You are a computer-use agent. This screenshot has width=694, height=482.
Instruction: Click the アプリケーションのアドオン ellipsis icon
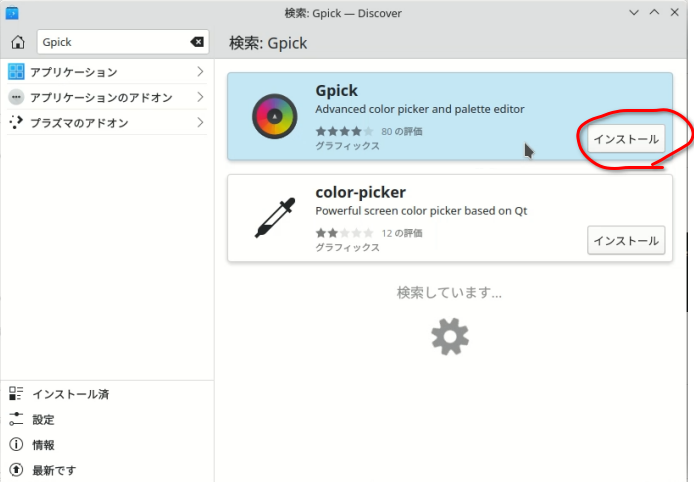coord(16,97)
